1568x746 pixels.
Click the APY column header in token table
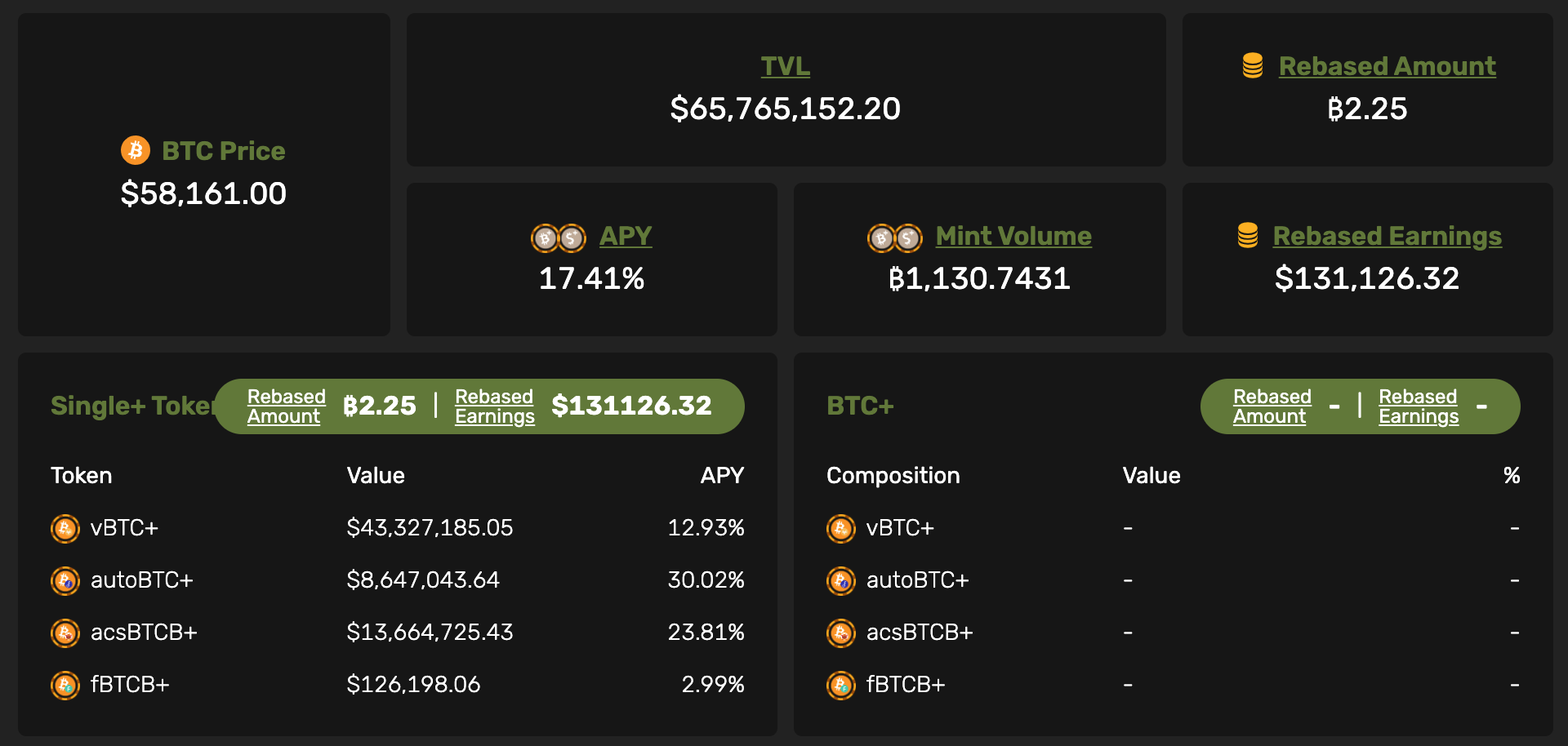coord(722,476)
